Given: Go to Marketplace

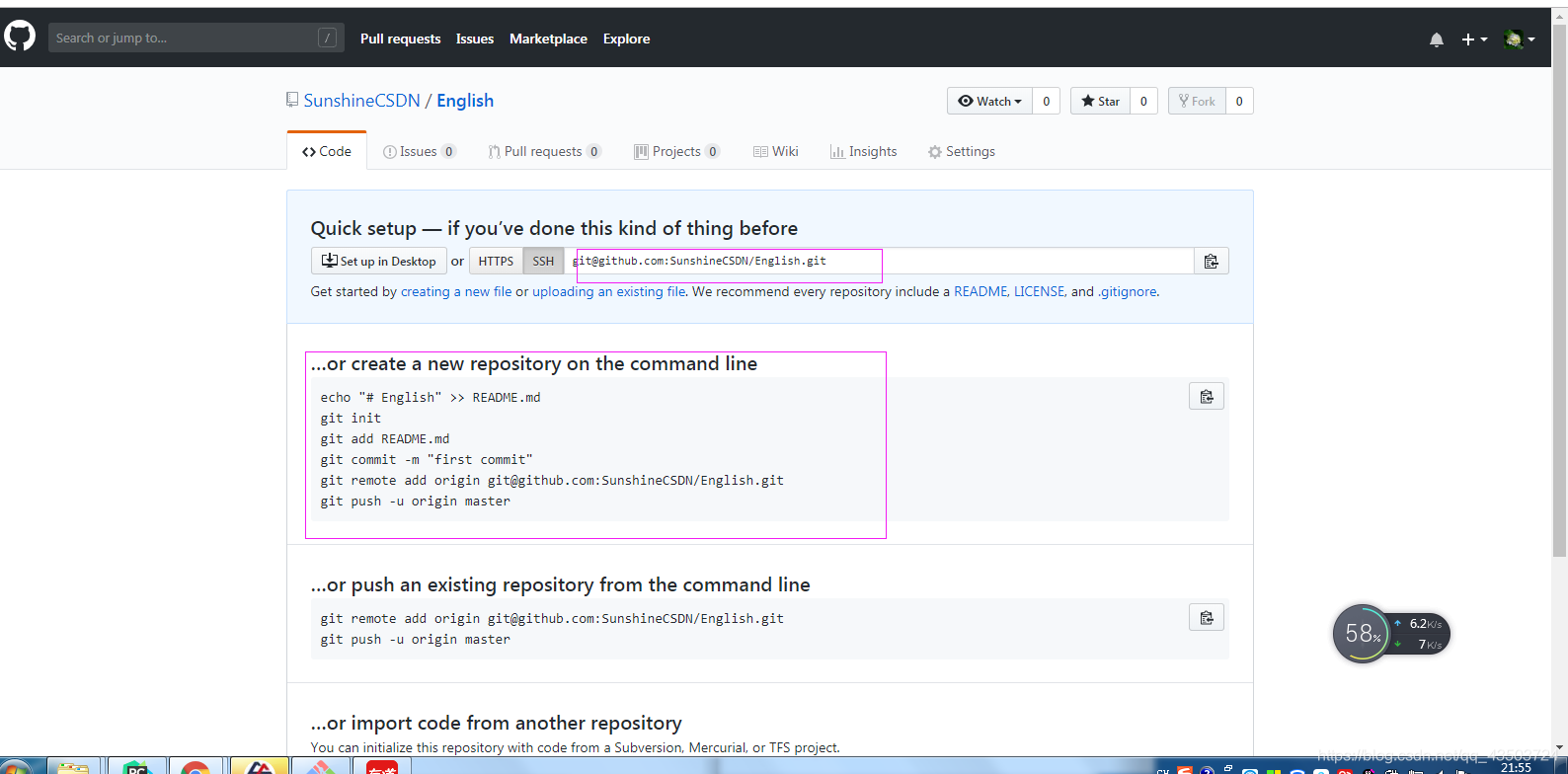Looking at the screenshot, I should point(548,39).
